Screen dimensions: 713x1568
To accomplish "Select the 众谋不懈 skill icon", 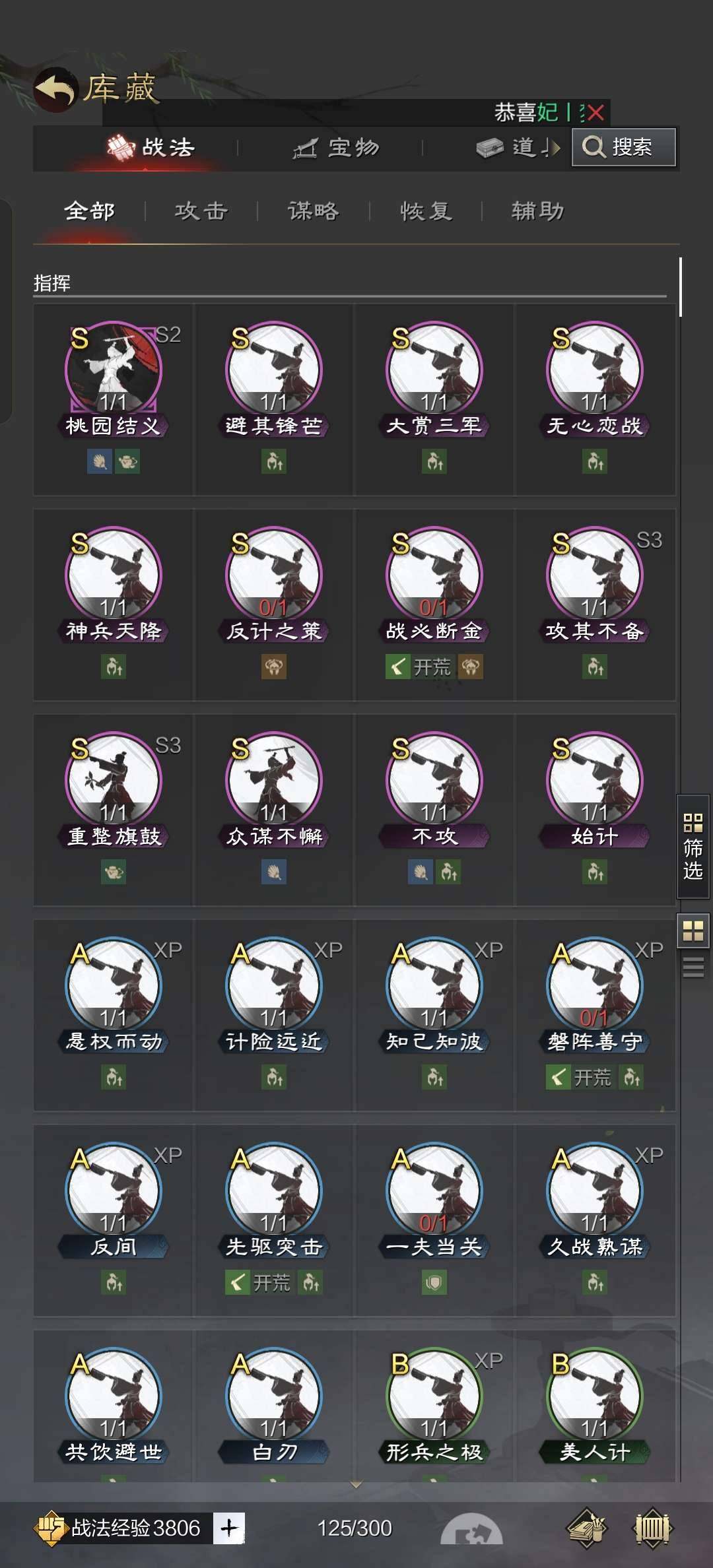I will tap(274, 779).
